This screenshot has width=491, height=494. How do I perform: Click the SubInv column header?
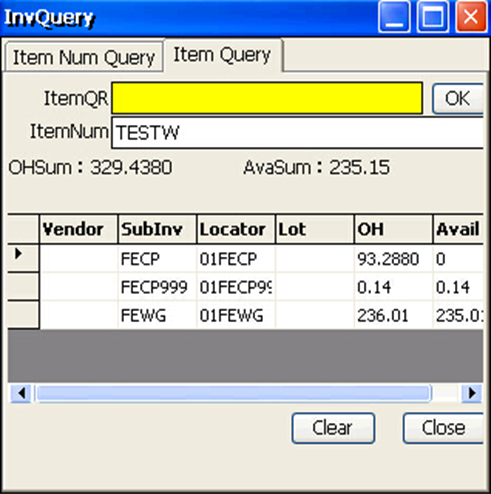(x=157, y=229)
